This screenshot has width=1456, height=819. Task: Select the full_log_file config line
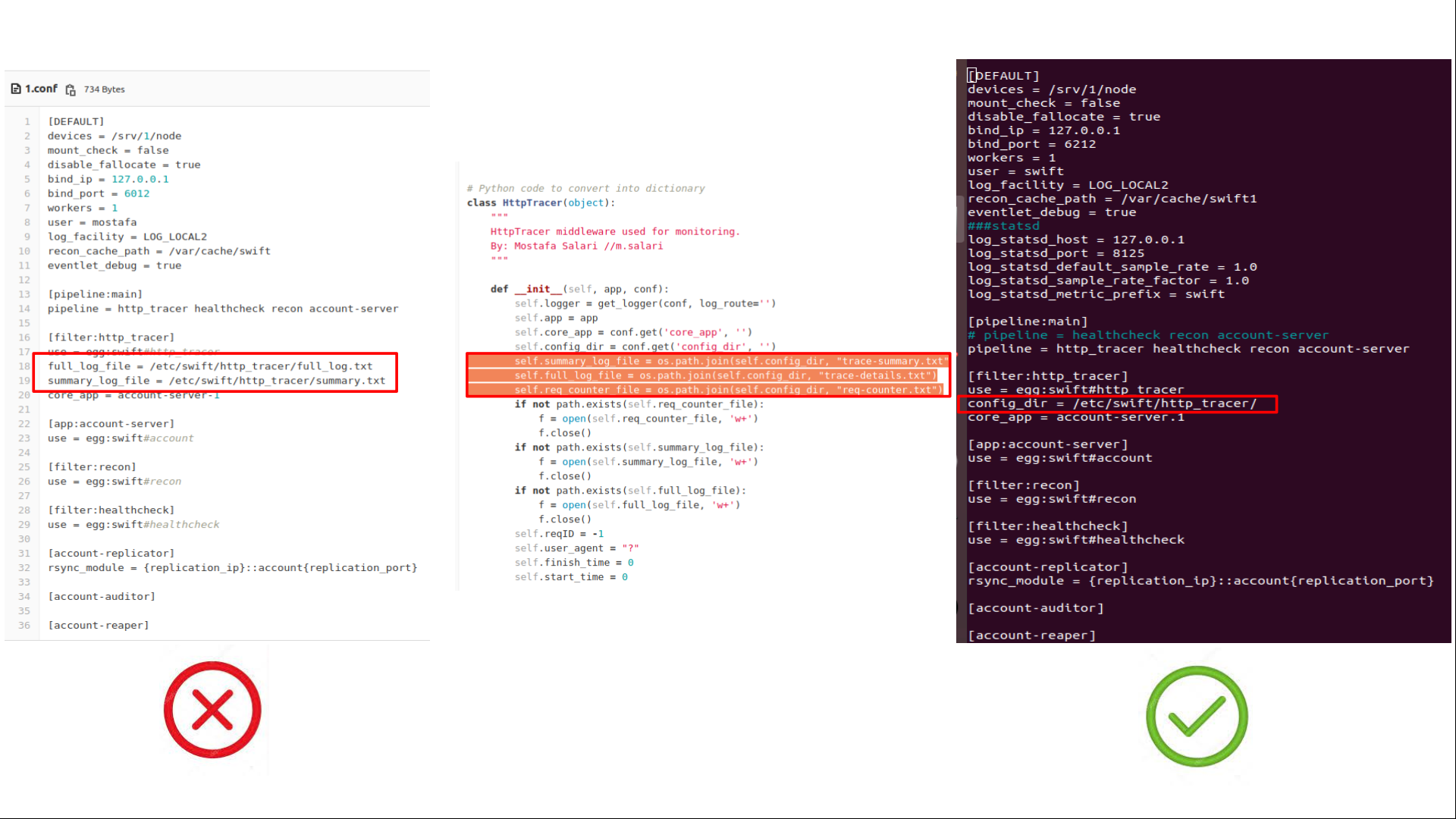[210, 366]
